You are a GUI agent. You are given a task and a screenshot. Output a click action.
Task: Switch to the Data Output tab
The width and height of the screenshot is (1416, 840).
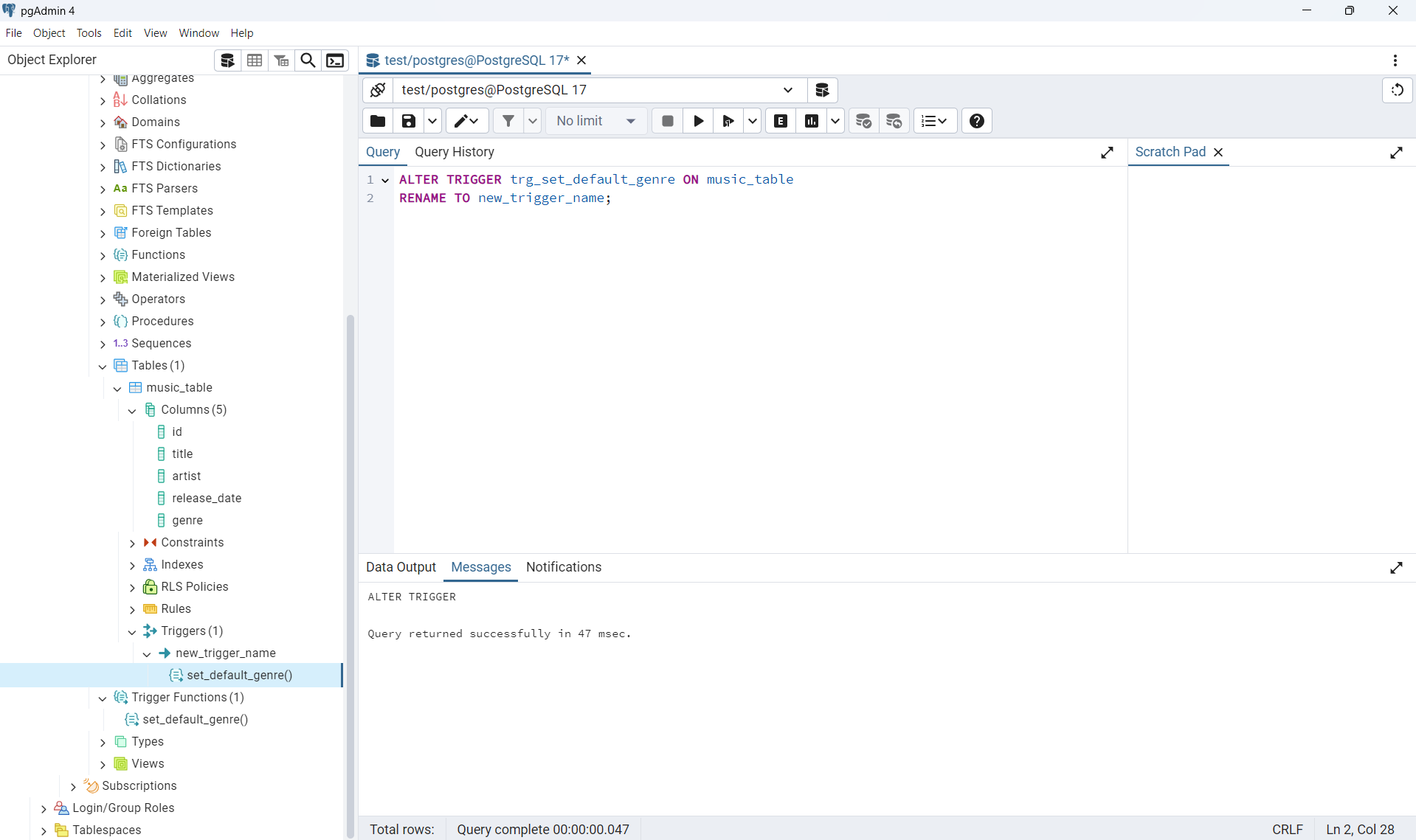tap(401, 567)
